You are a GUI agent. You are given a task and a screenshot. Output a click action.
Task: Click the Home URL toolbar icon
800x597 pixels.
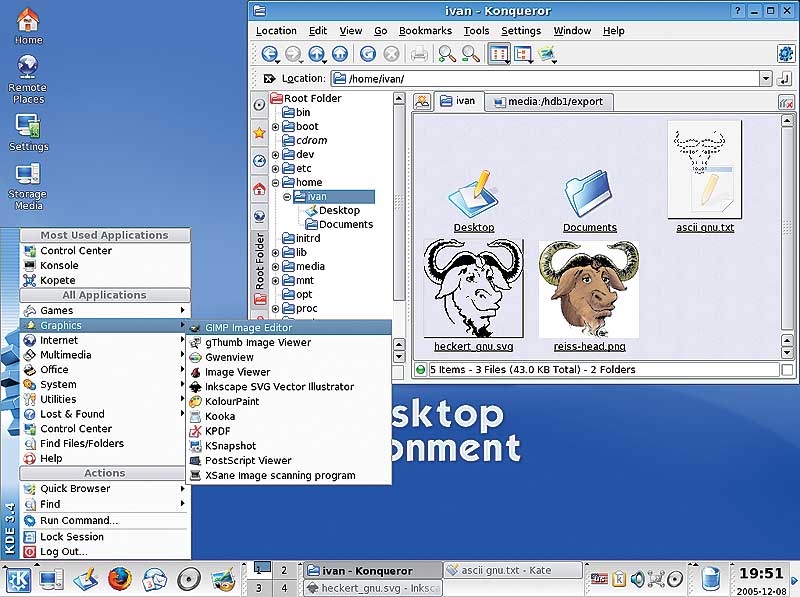pyautogui.click(x=340, y=54)
